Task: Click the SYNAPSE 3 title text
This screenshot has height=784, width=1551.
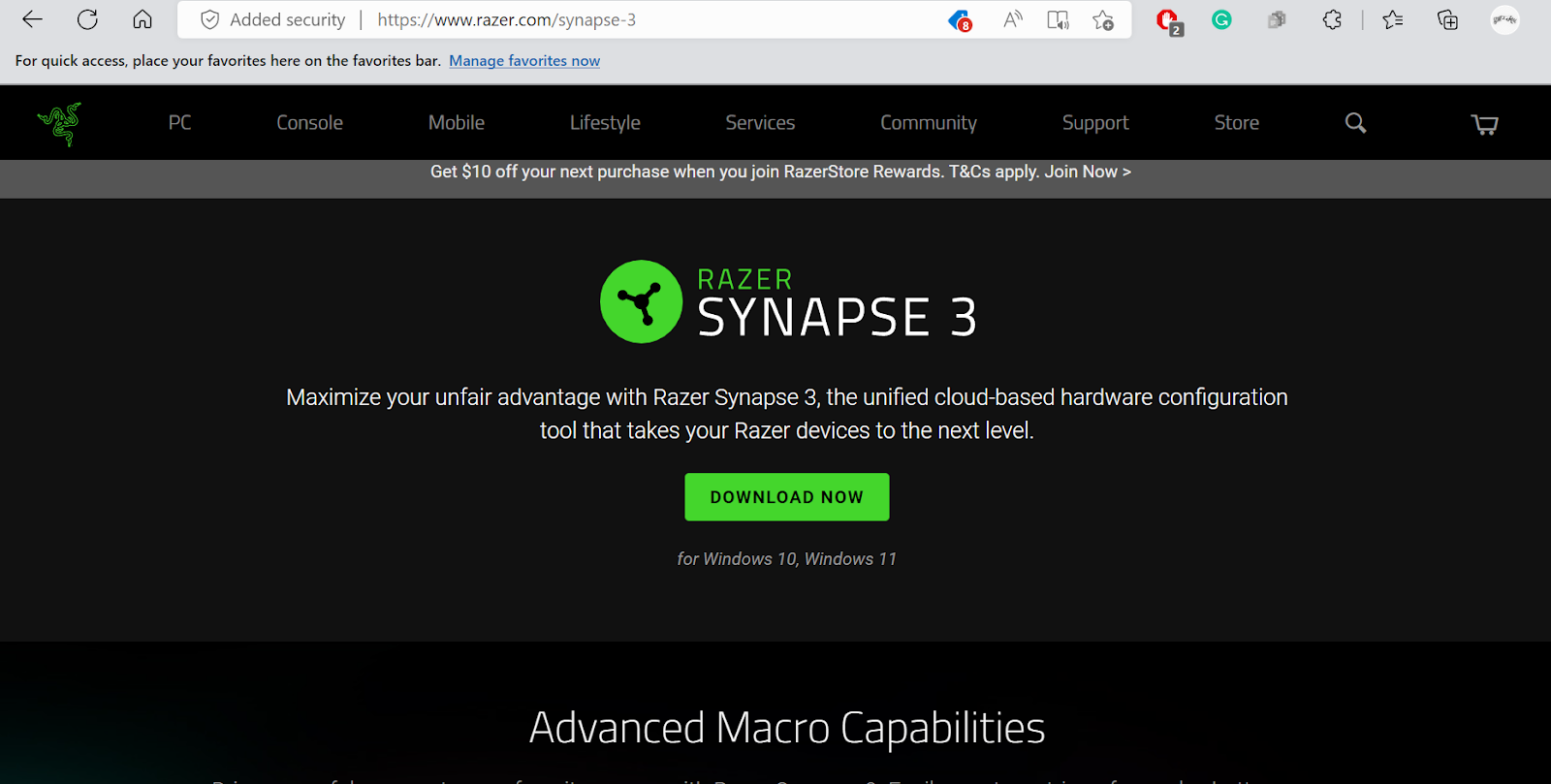Action: [838, 318]
